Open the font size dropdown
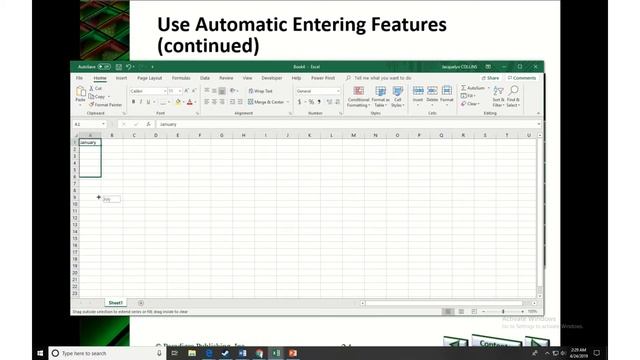 click(x=180, y=91)
